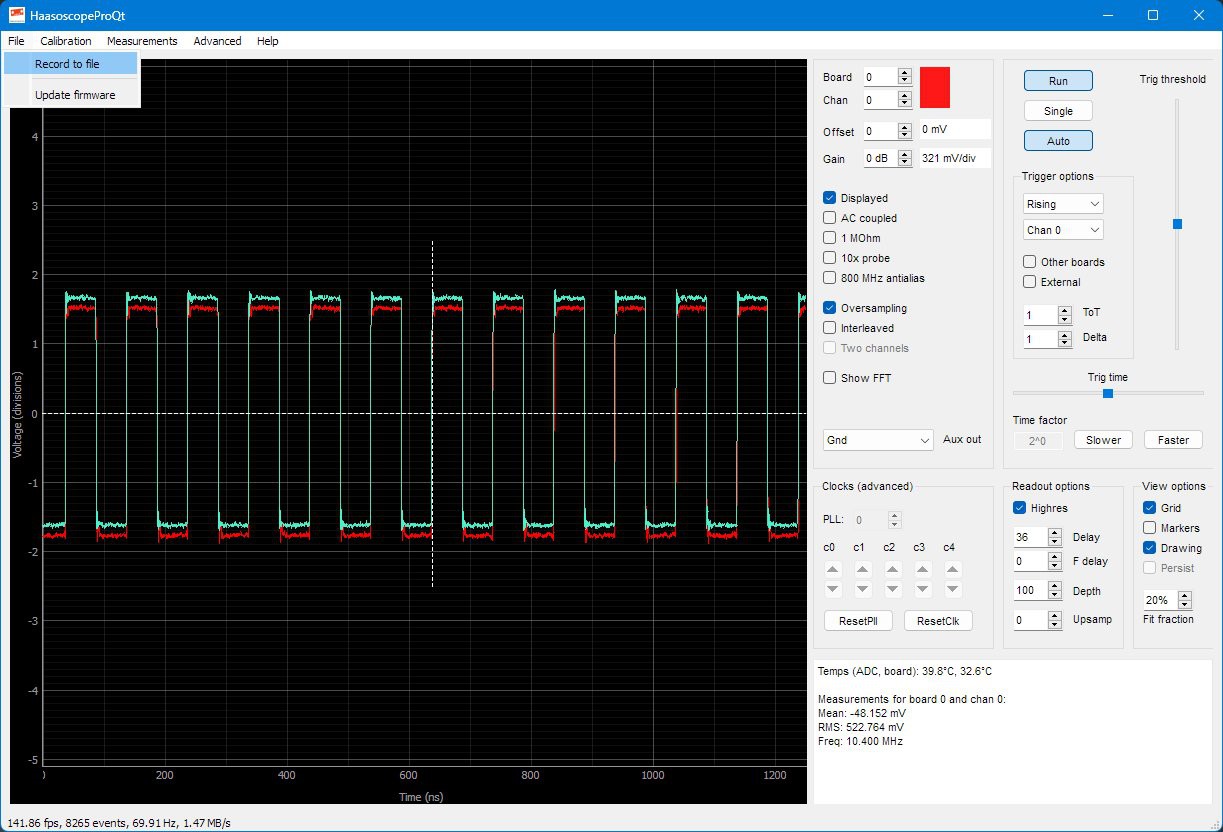
Task: Click the Single acquisition button
Action: tap(1058, 111)
